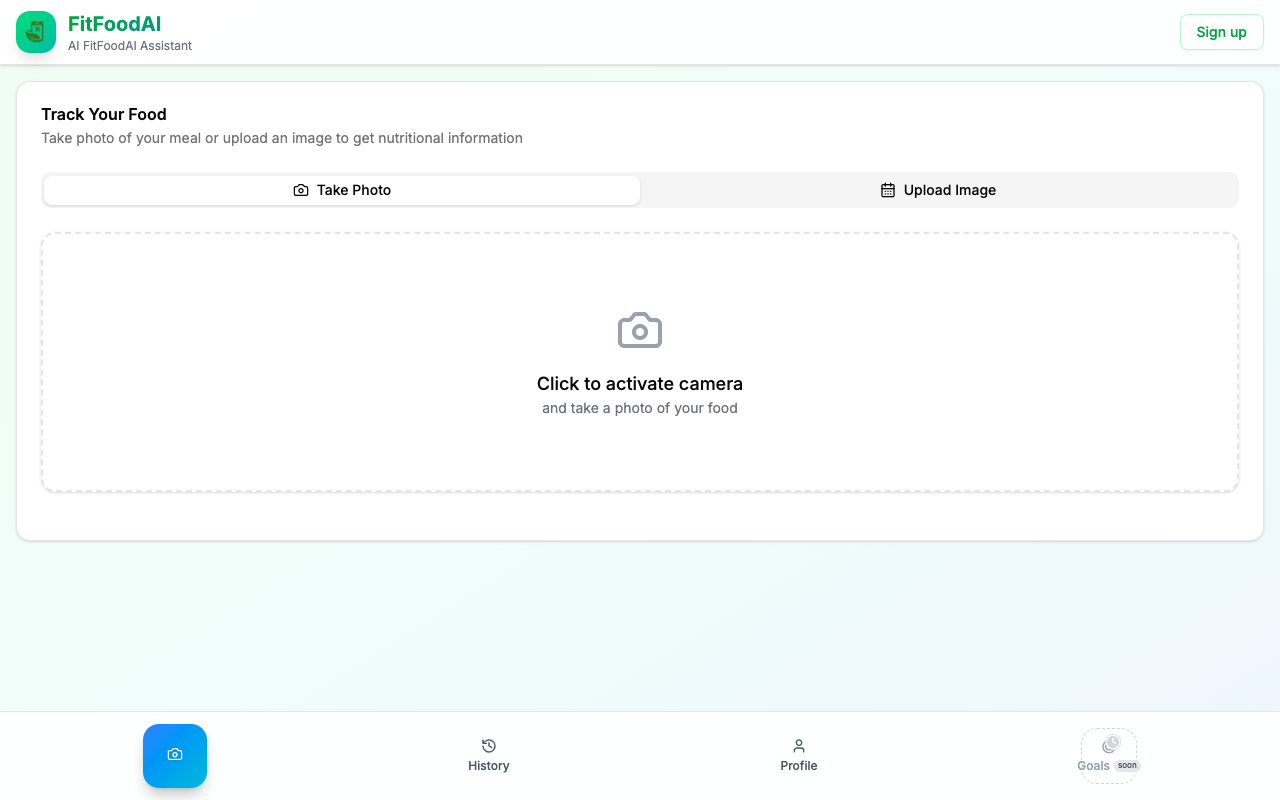Switch to the Take Photo tab
The width and height of the screenshot is (1280, 800).
coord(342,190)
